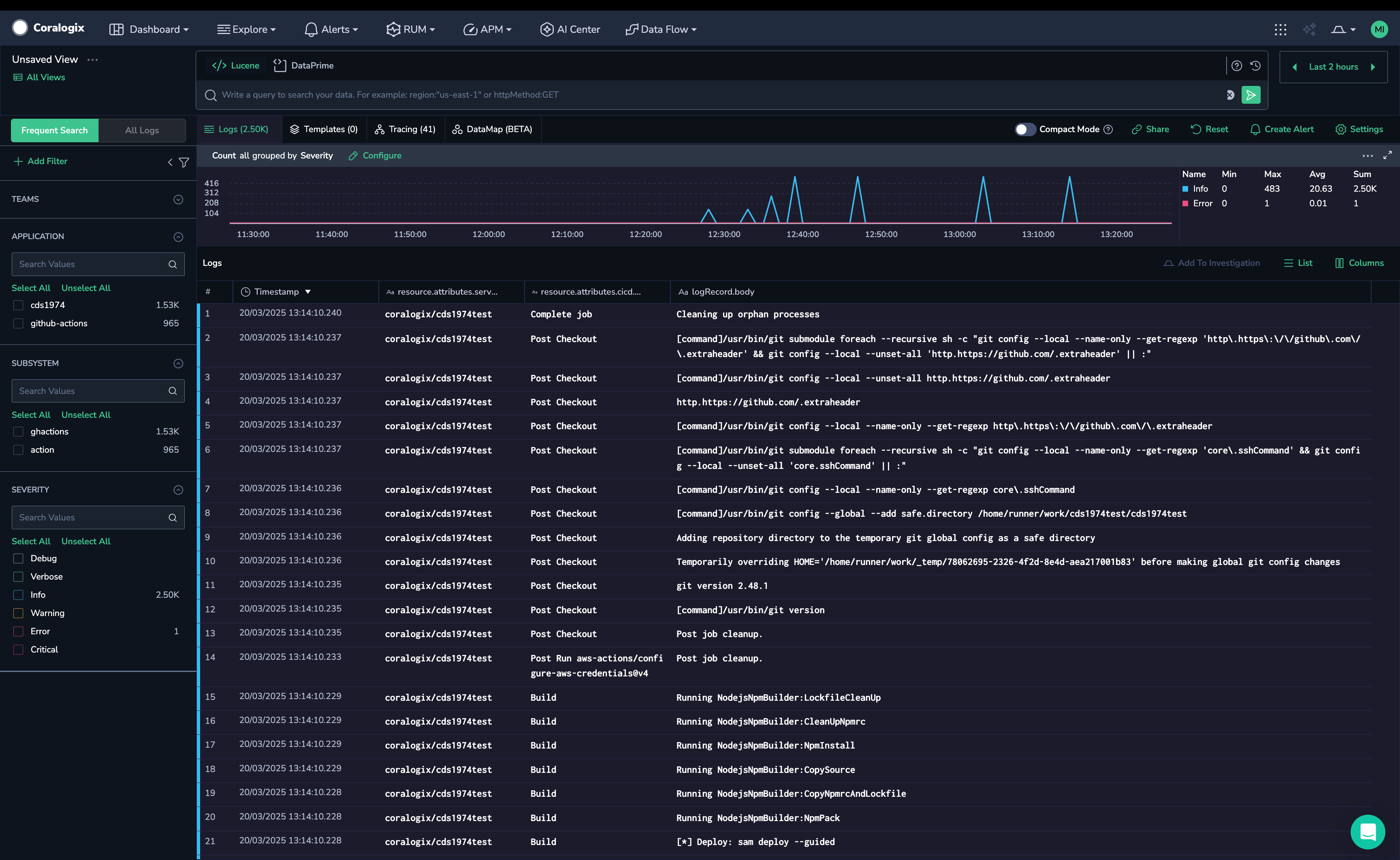The width and height of the screenshot is (1400, 860).
Task: Click the filter funnel icon
Action: point(184,163)
